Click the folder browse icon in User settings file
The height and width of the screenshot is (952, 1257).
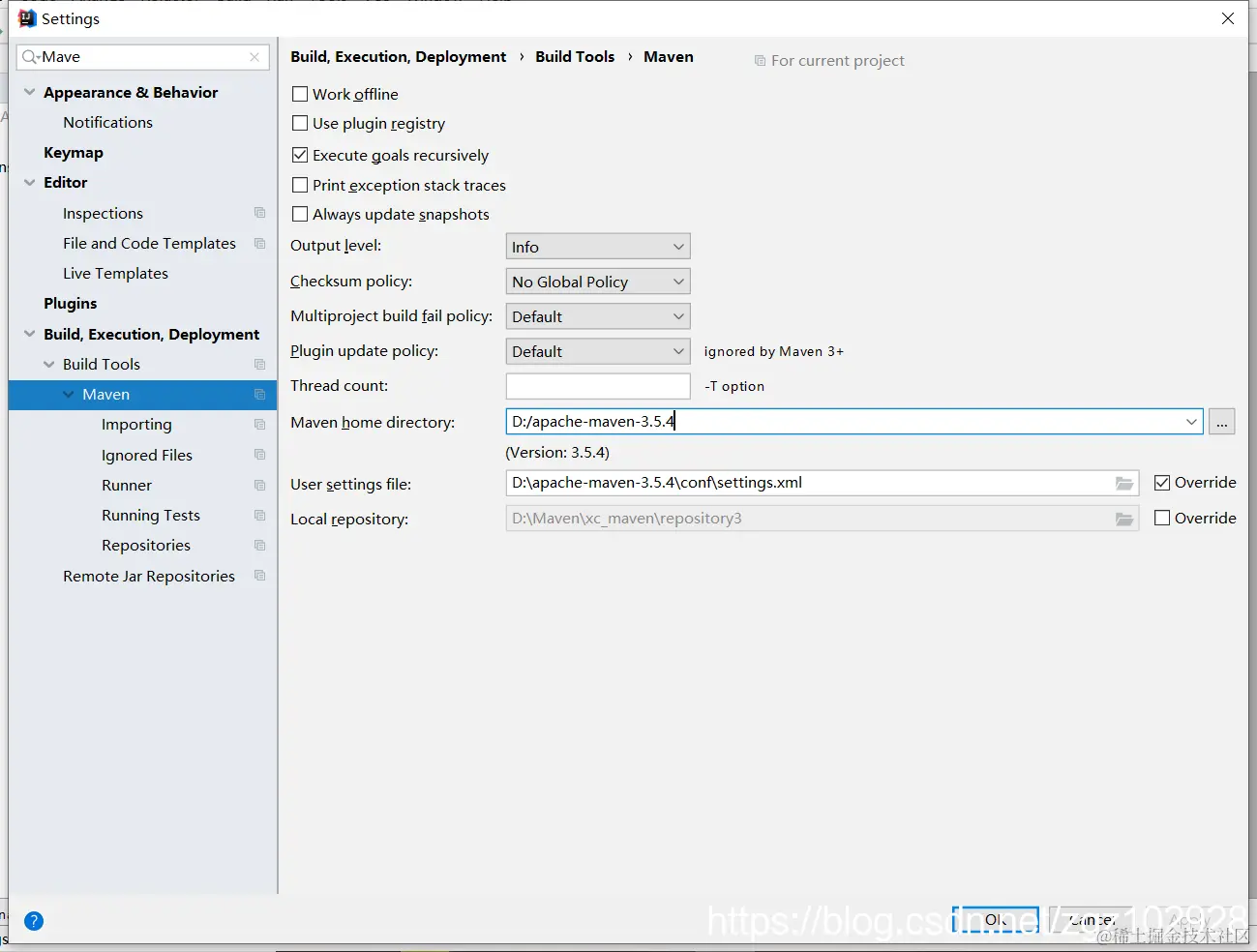pyautogui.click(x=1123, y=483)
